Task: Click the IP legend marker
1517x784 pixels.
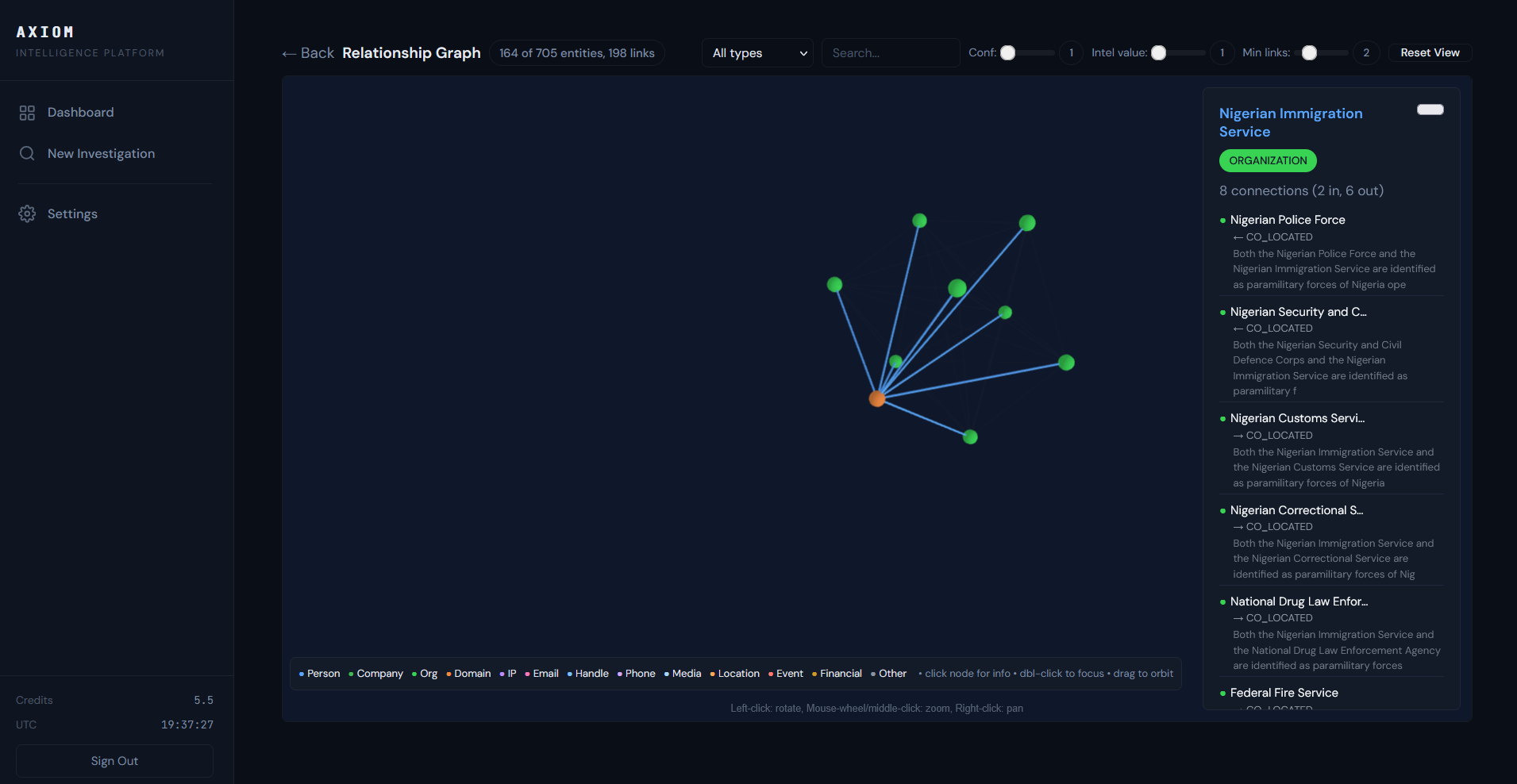Action: [503, 673]
